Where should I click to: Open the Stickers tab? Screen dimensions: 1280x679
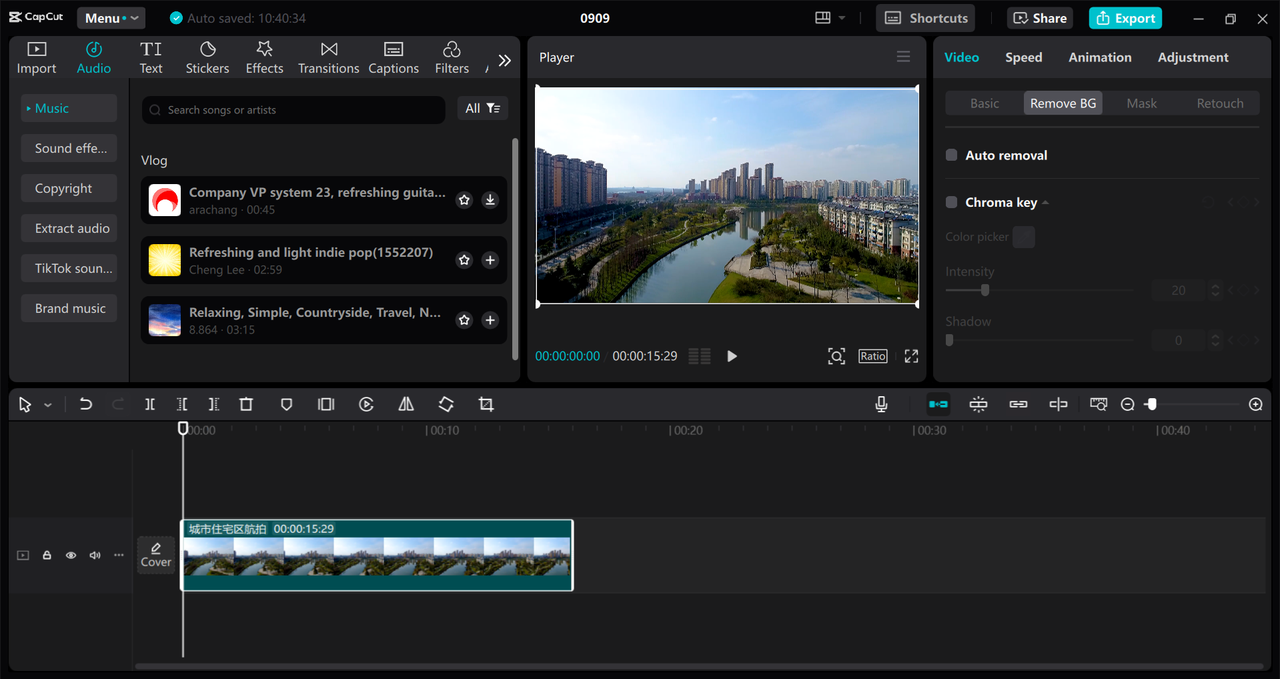207,58
